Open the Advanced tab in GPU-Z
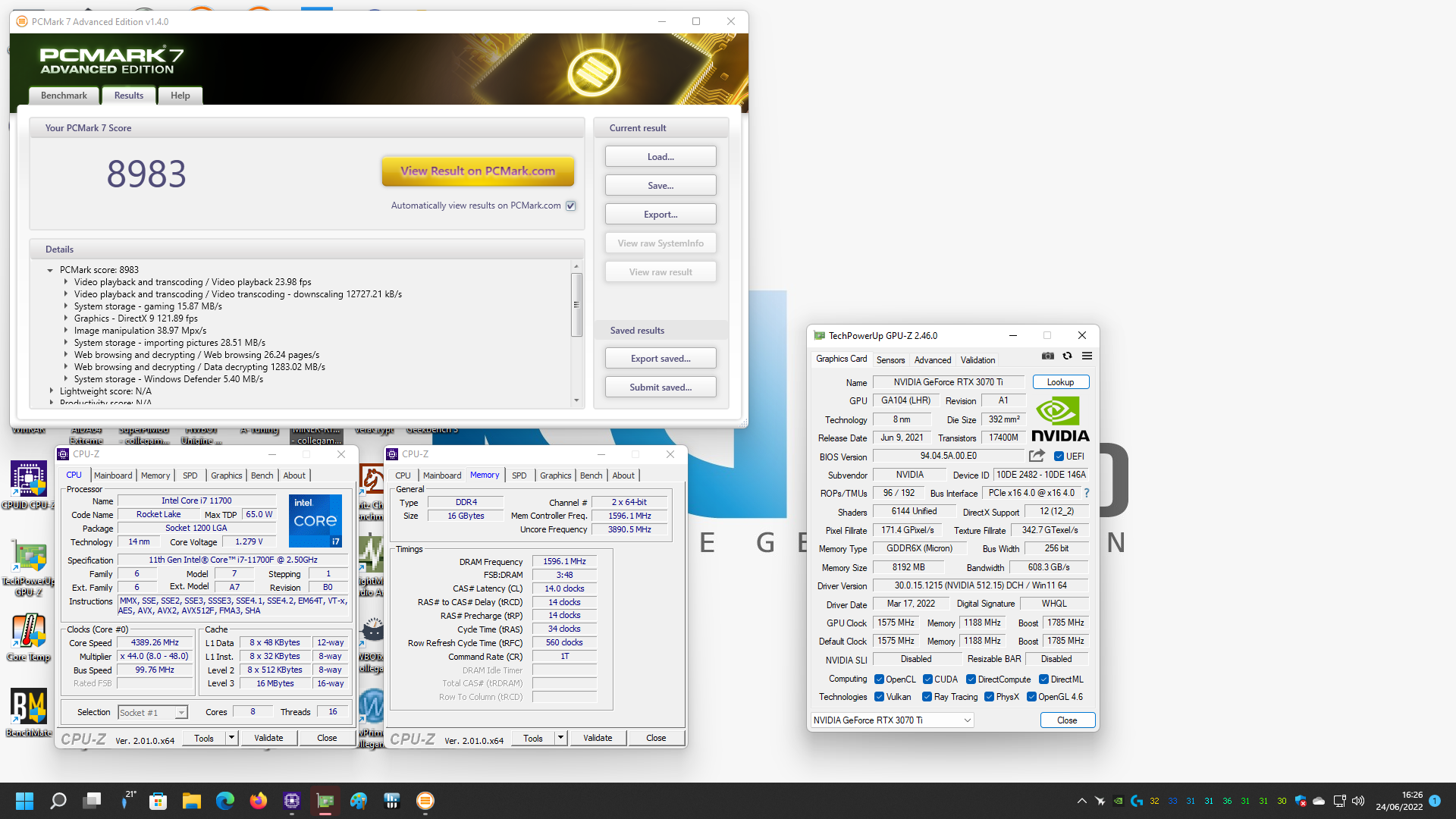 [x=932, y=360]
